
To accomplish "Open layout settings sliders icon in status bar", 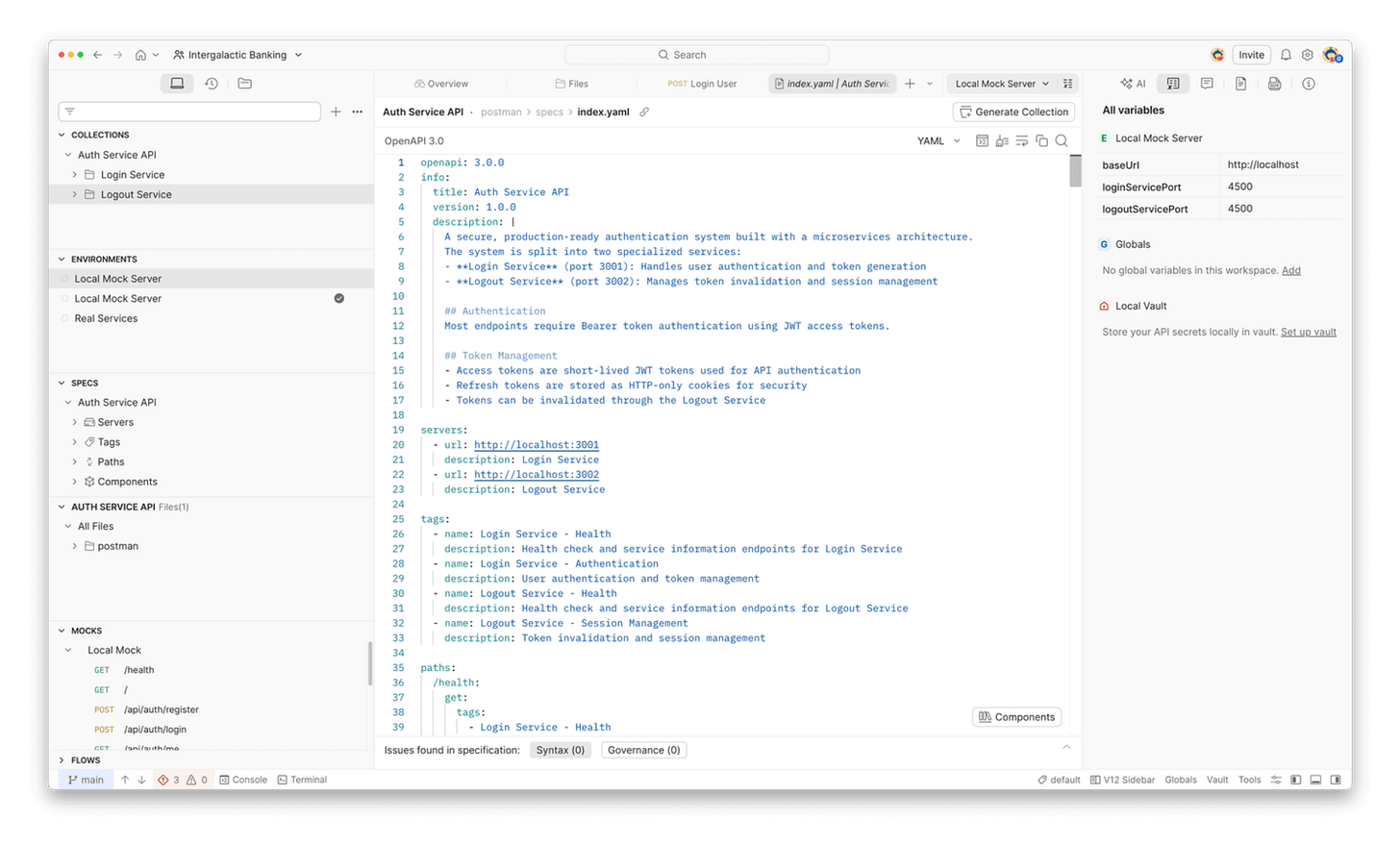I will [1276, 780].
